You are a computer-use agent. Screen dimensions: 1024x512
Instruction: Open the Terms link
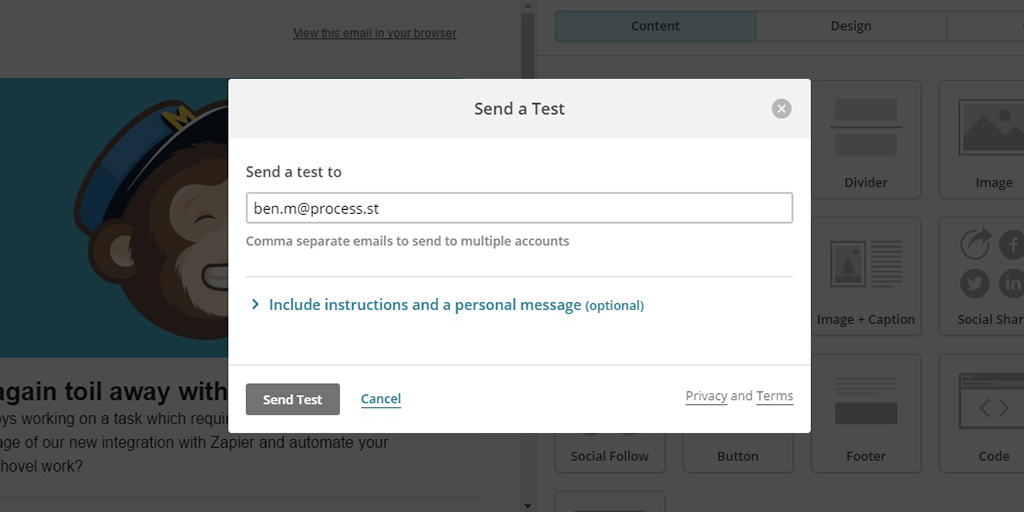[x=775, y=396]
